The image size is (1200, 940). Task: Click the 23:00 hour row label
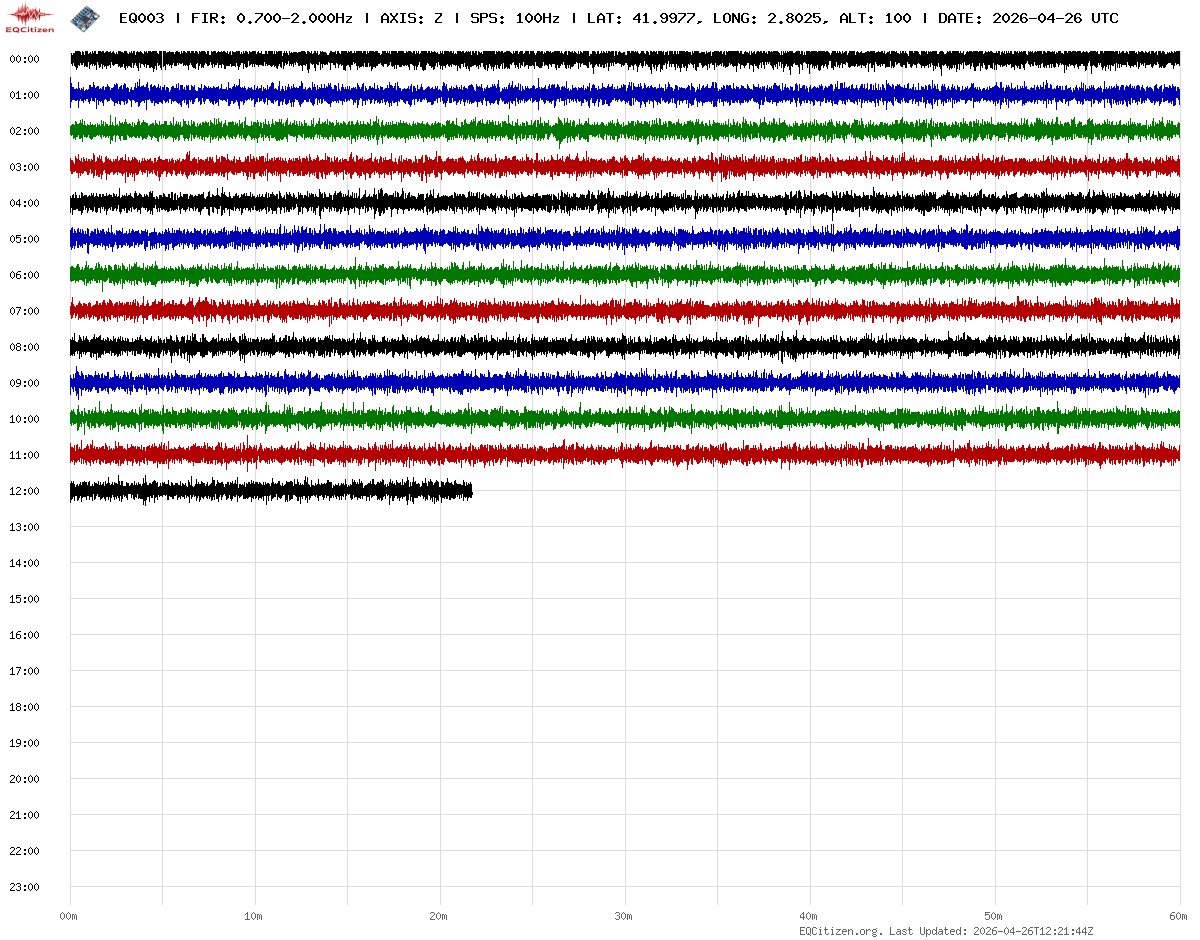pyautogui.click(x=24, y=887)
